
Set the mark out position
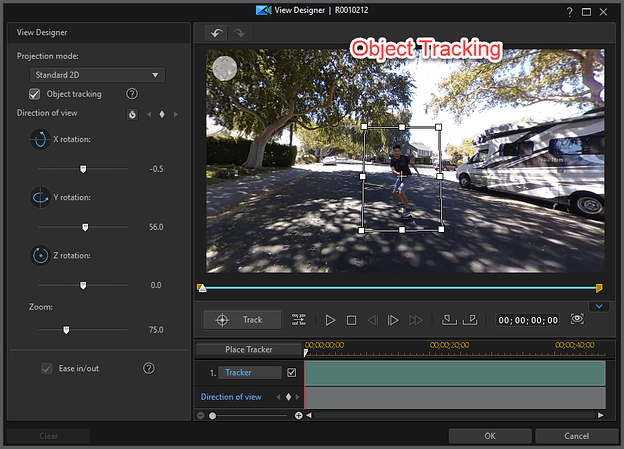(470, 320)
